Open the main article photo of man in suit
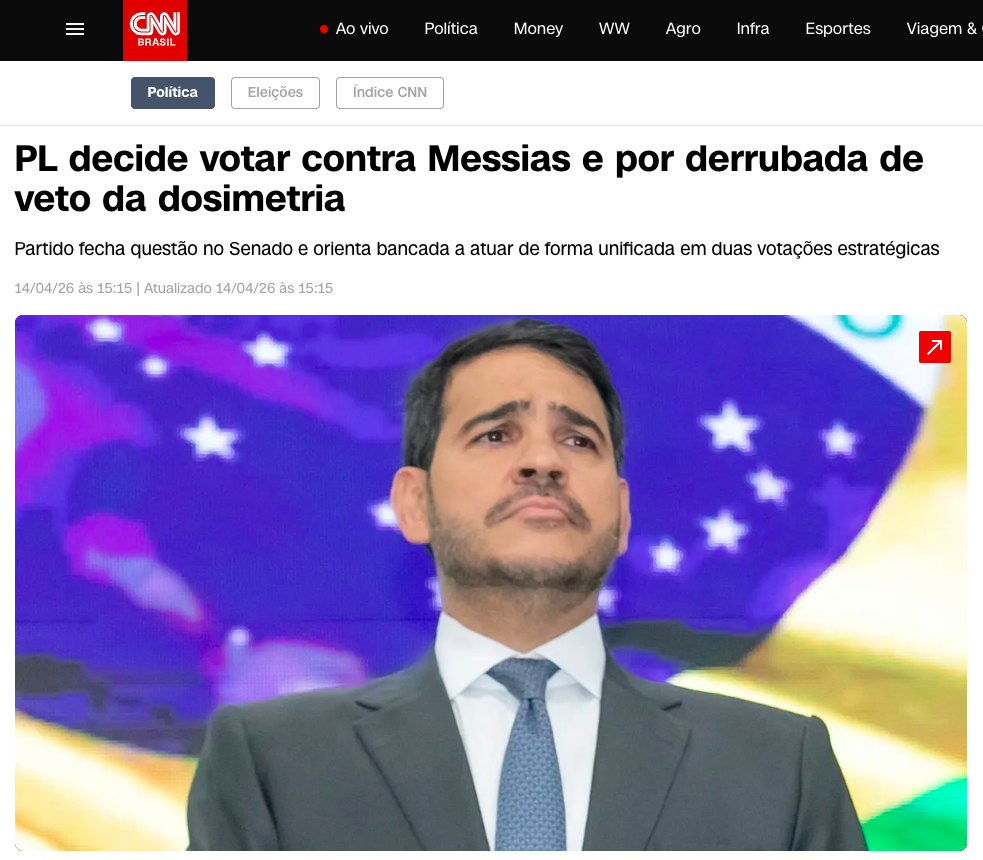Screen dimensions: 983x860 click(491, 583)
